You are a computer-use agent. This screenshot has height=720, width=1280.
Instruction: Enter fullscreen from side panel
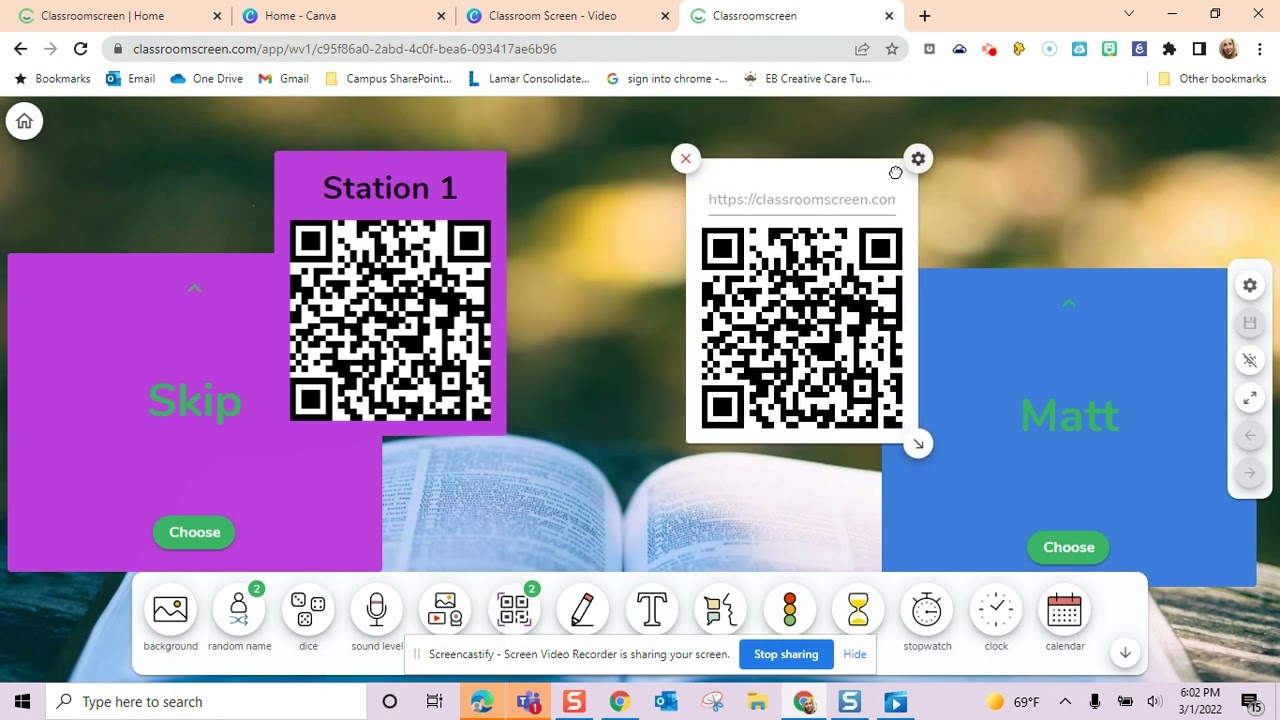[1250, 398]
